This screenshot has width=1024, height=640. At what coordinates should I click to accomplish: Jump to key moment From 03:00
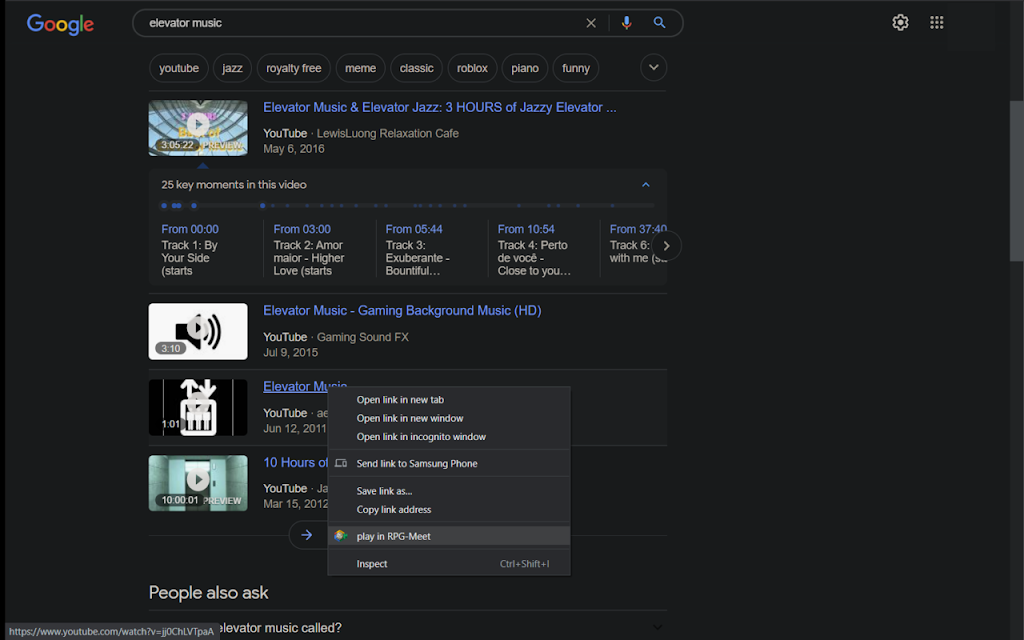[x=302, y=229]
